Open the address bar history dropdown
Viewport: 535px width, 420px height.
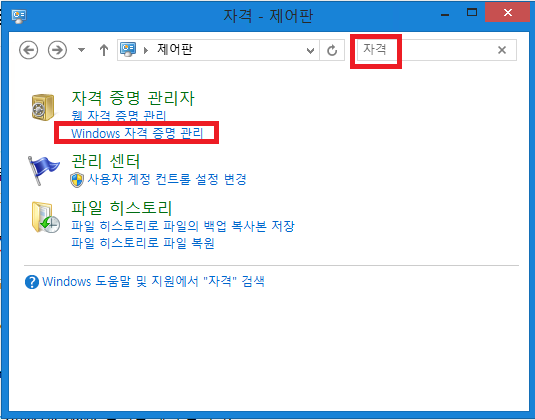point(310,50)
